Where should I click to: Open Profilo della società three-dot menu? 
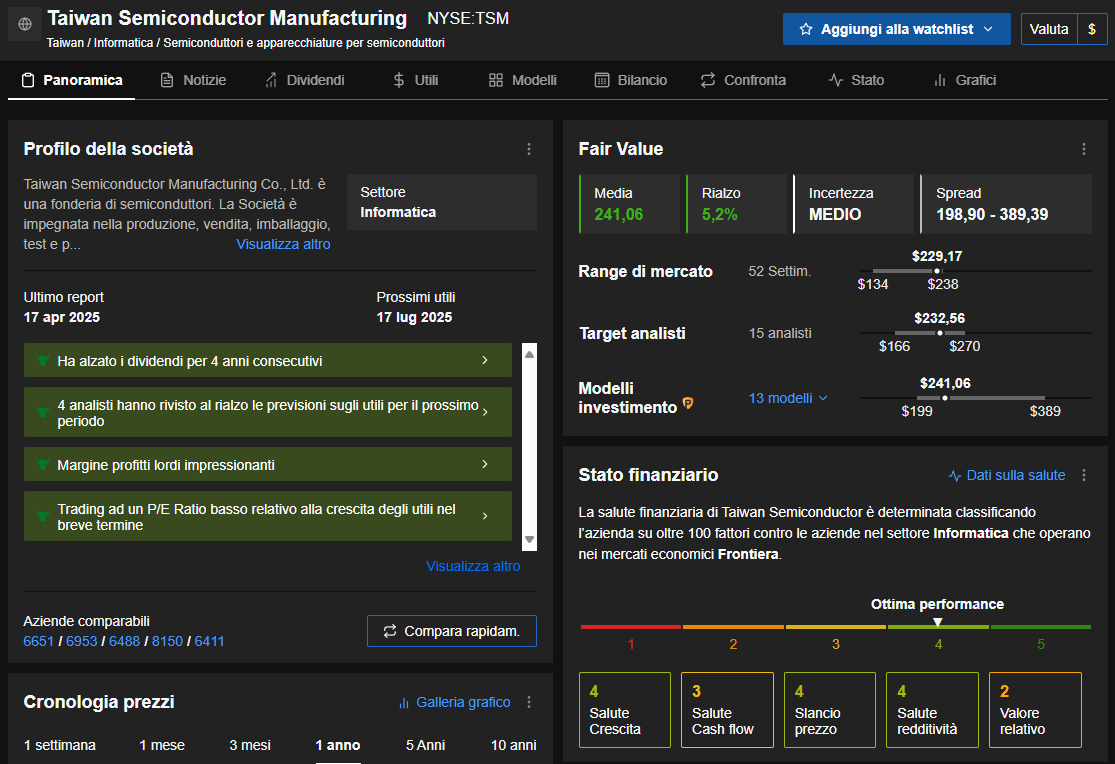[529, 149]
